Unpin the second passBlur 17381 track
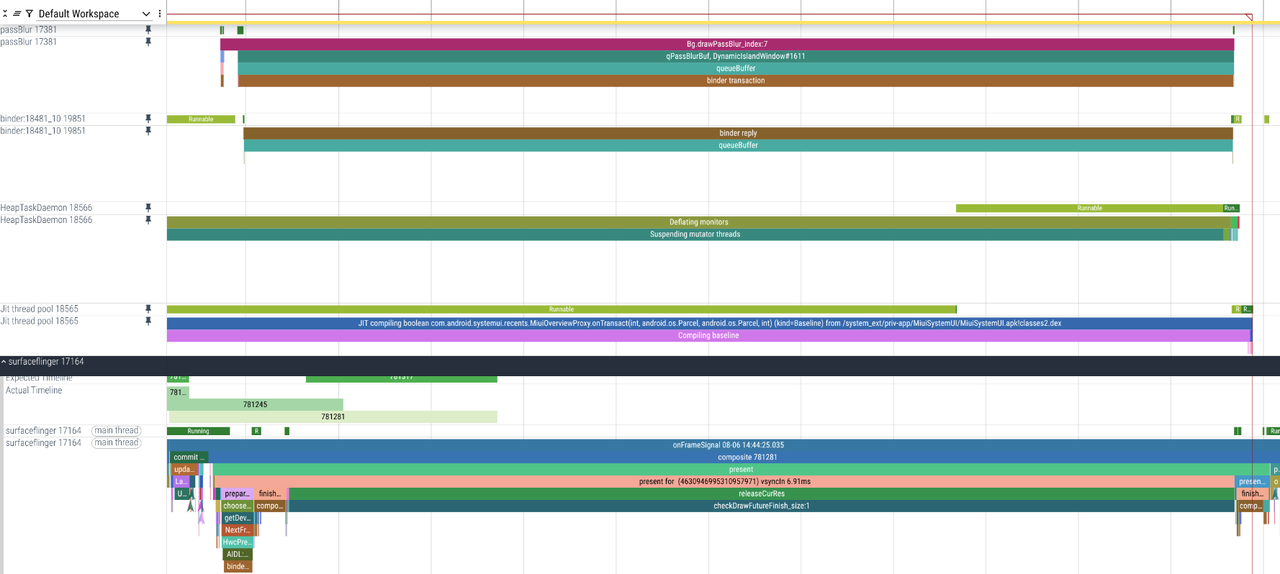 [148, 42]
